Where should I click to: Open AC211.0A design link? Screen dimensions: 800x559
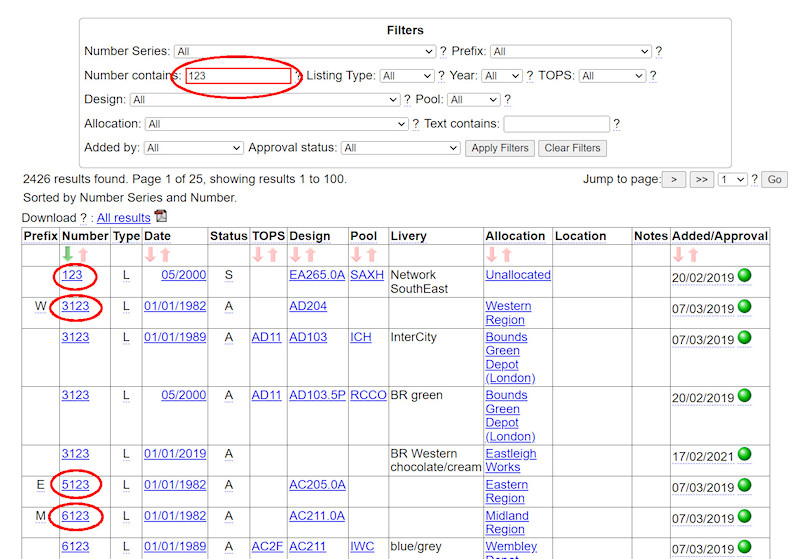click(x=317, y=516)
